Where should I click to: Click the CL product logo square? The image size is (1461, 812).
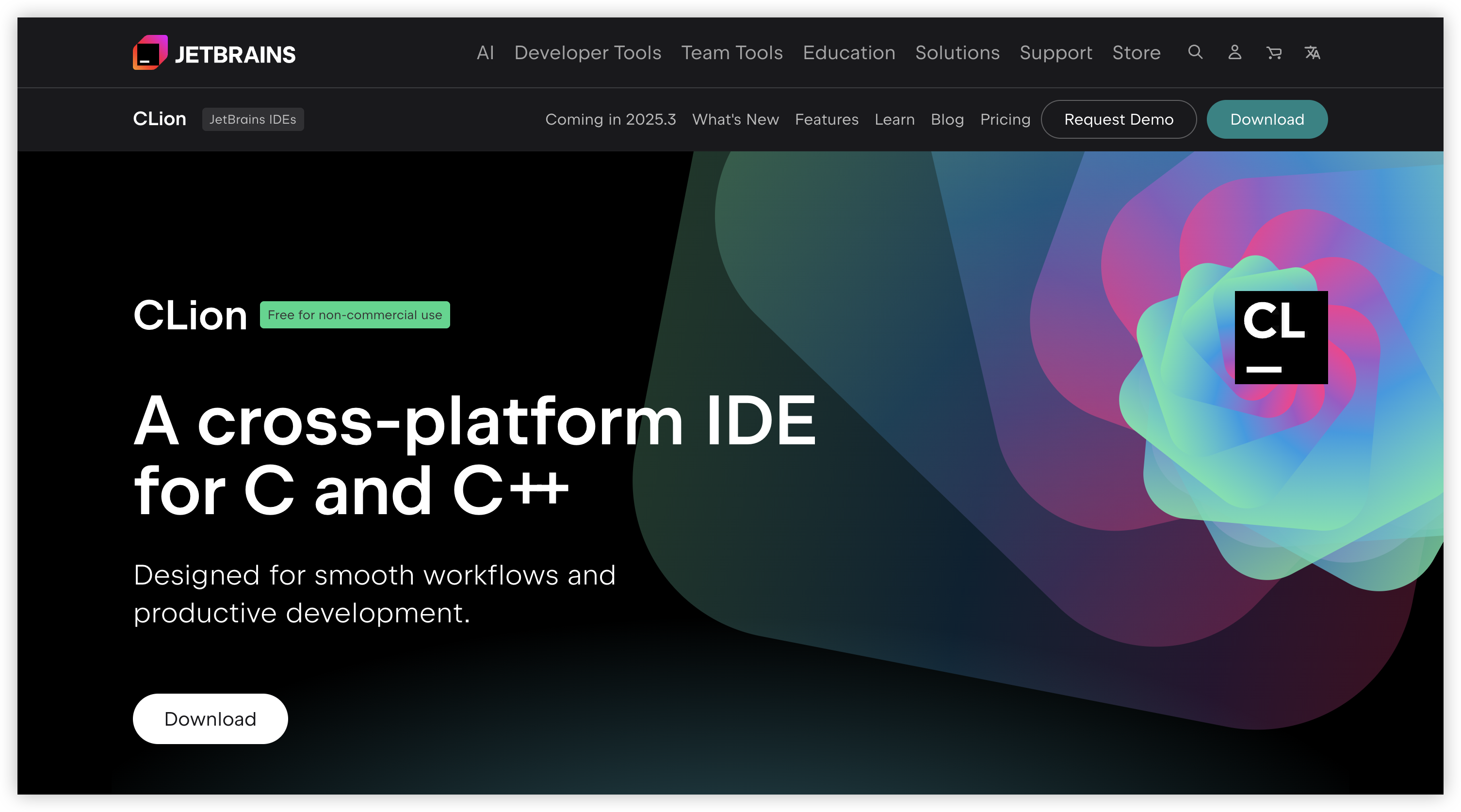click(1281, 338)
